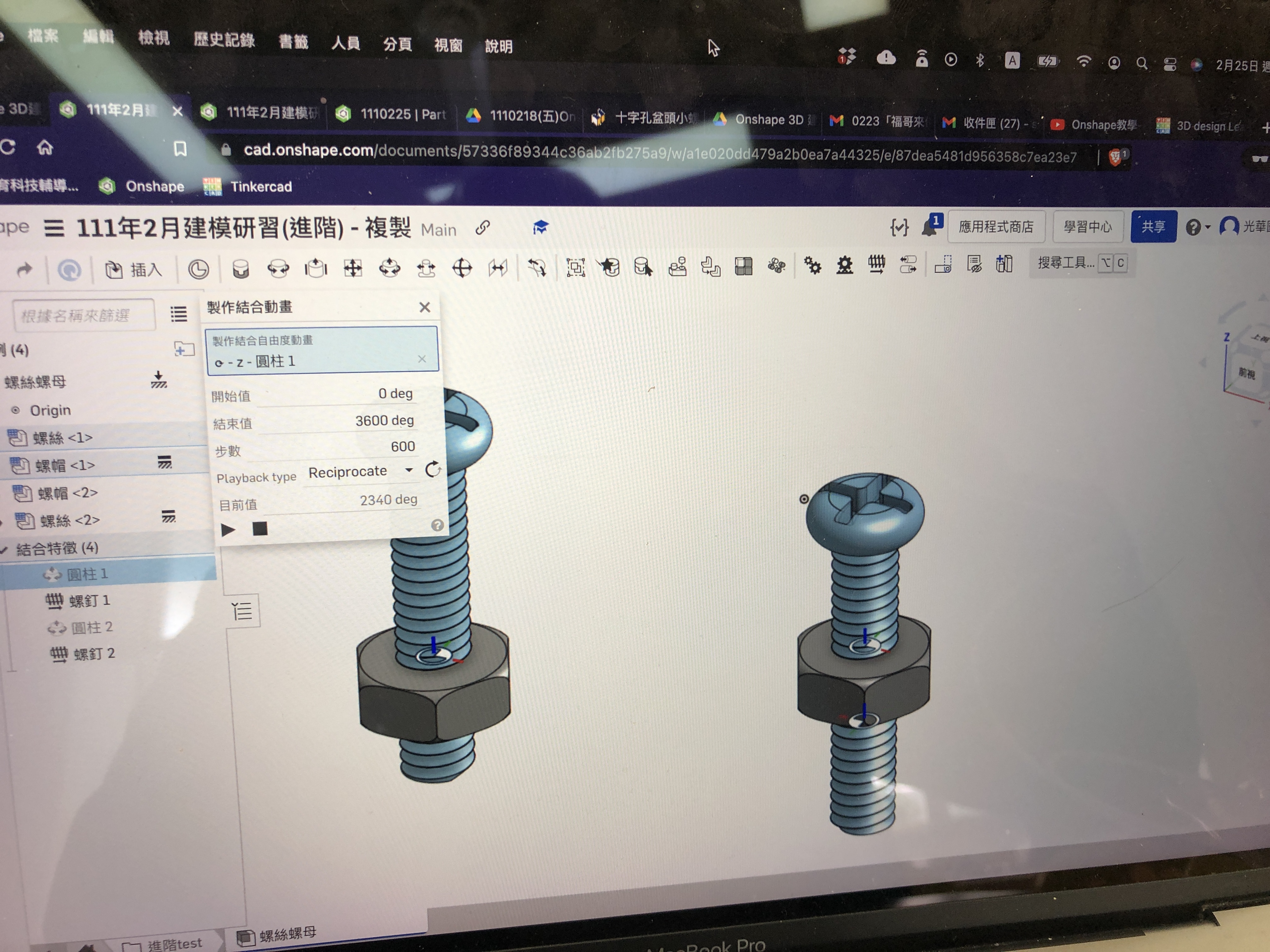Select mate feature 螺釘 2
Screen dimensions: 1270x952
tap(83, 654)
